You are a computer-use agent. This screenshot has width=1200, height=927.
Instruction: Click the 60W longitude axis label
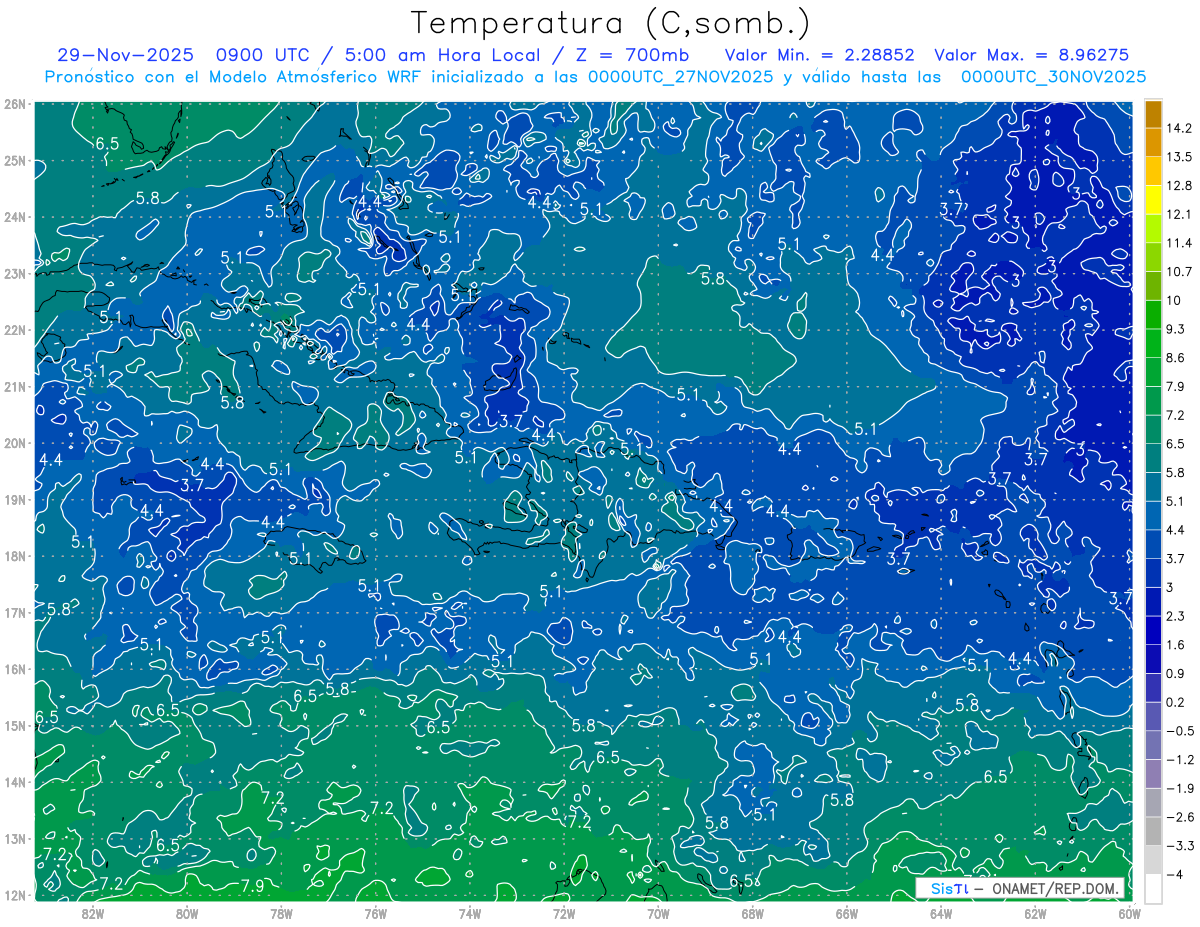pos(1128,913)
